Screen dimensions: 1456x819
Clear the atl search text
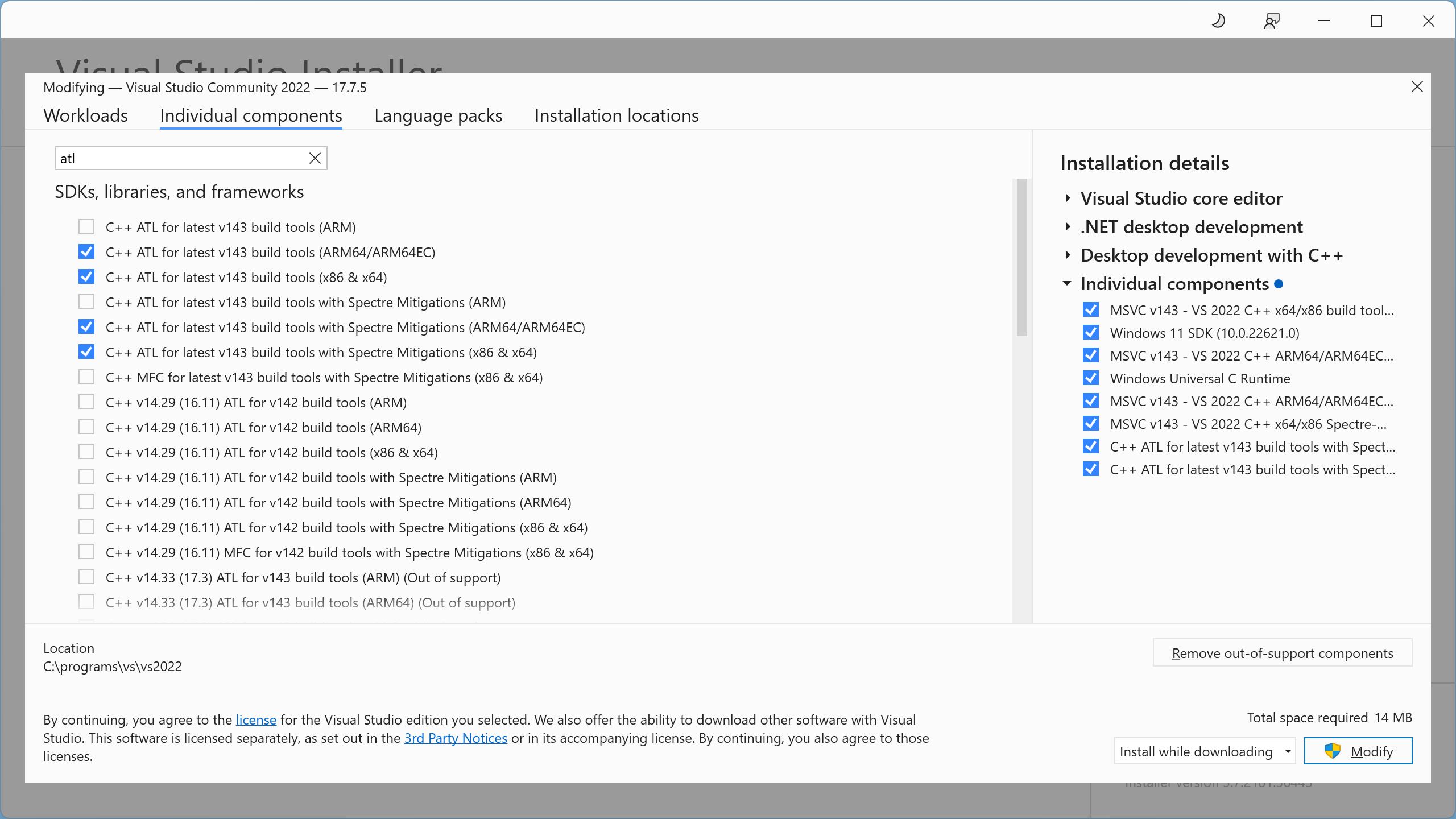(x=315, y=159)
